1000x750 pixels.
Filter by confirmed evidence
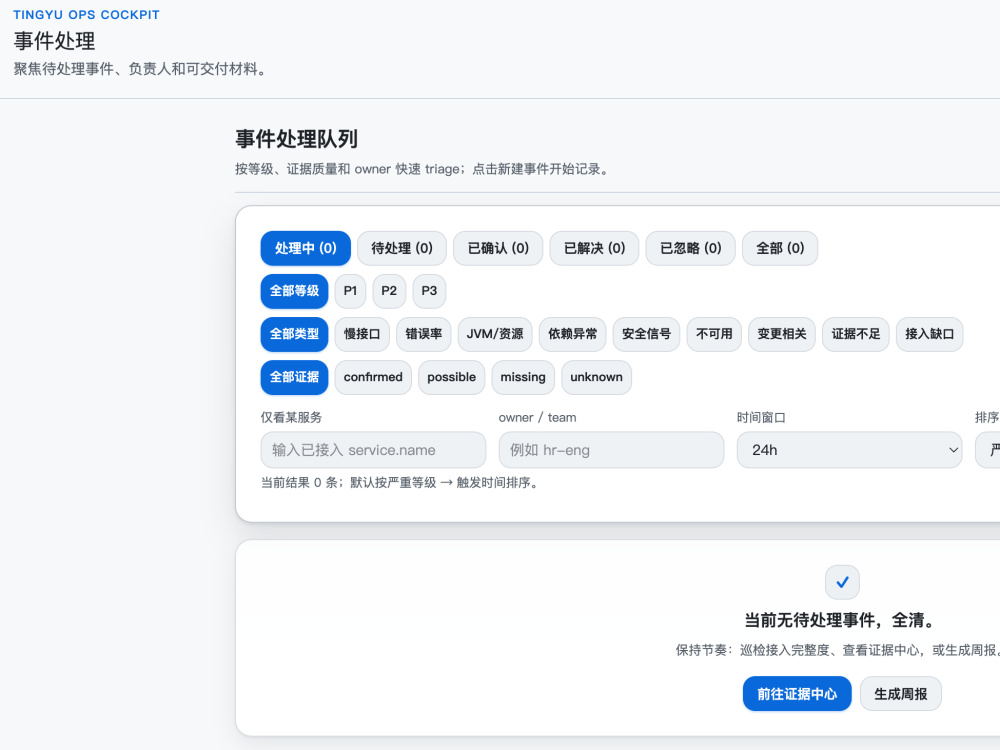[x=373, y=378]
